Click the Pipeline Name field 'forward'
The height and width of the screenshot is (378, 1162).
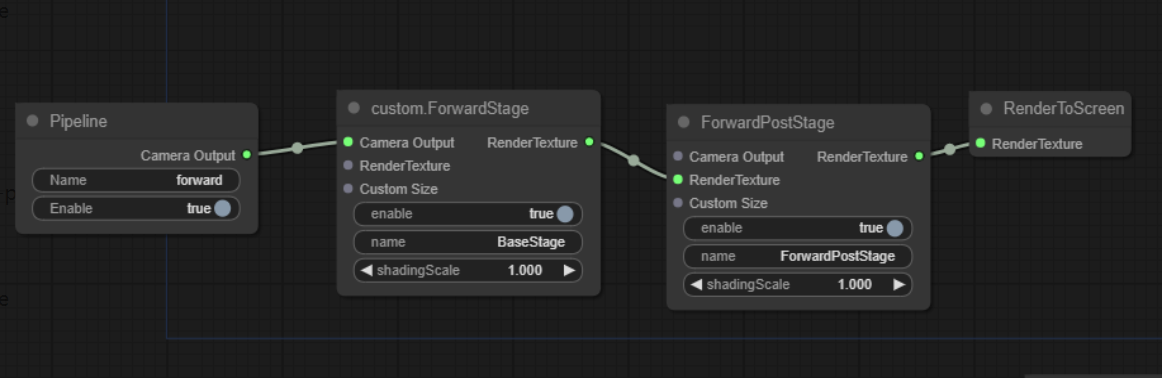(x=136, y=180)
